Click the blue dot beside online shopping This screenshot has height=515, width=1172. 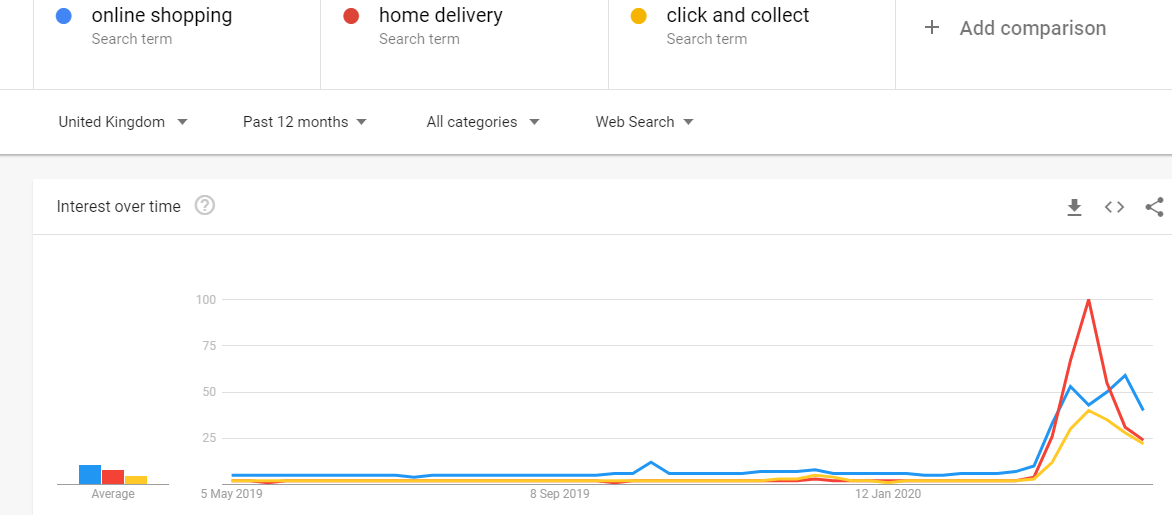pyautogui.click(x=64, y=16)
